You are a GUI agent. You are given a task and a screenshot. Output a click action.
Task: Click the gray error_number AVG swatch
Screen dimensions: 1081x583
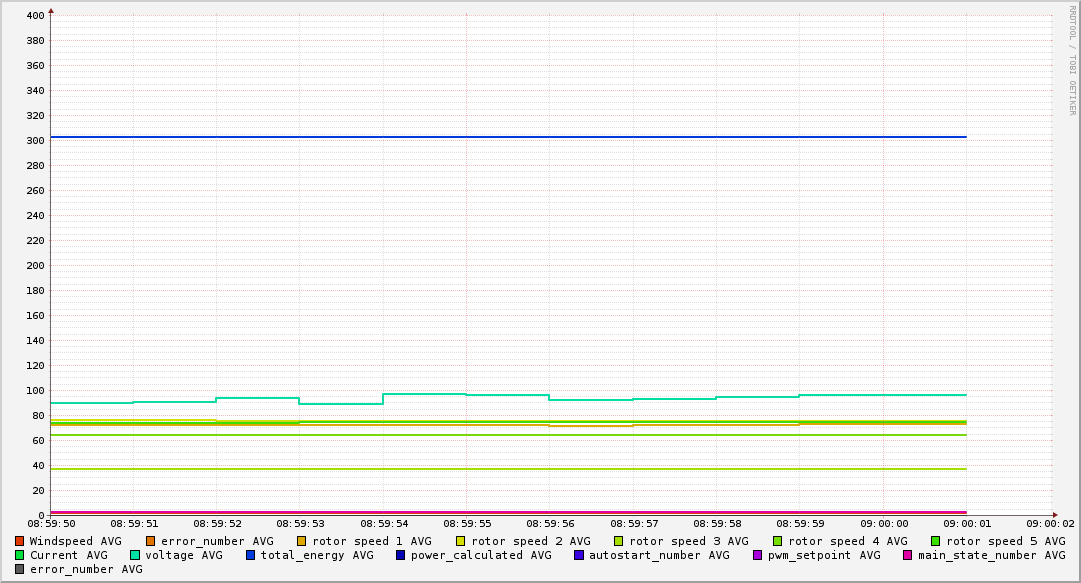[x=20, y=569]
